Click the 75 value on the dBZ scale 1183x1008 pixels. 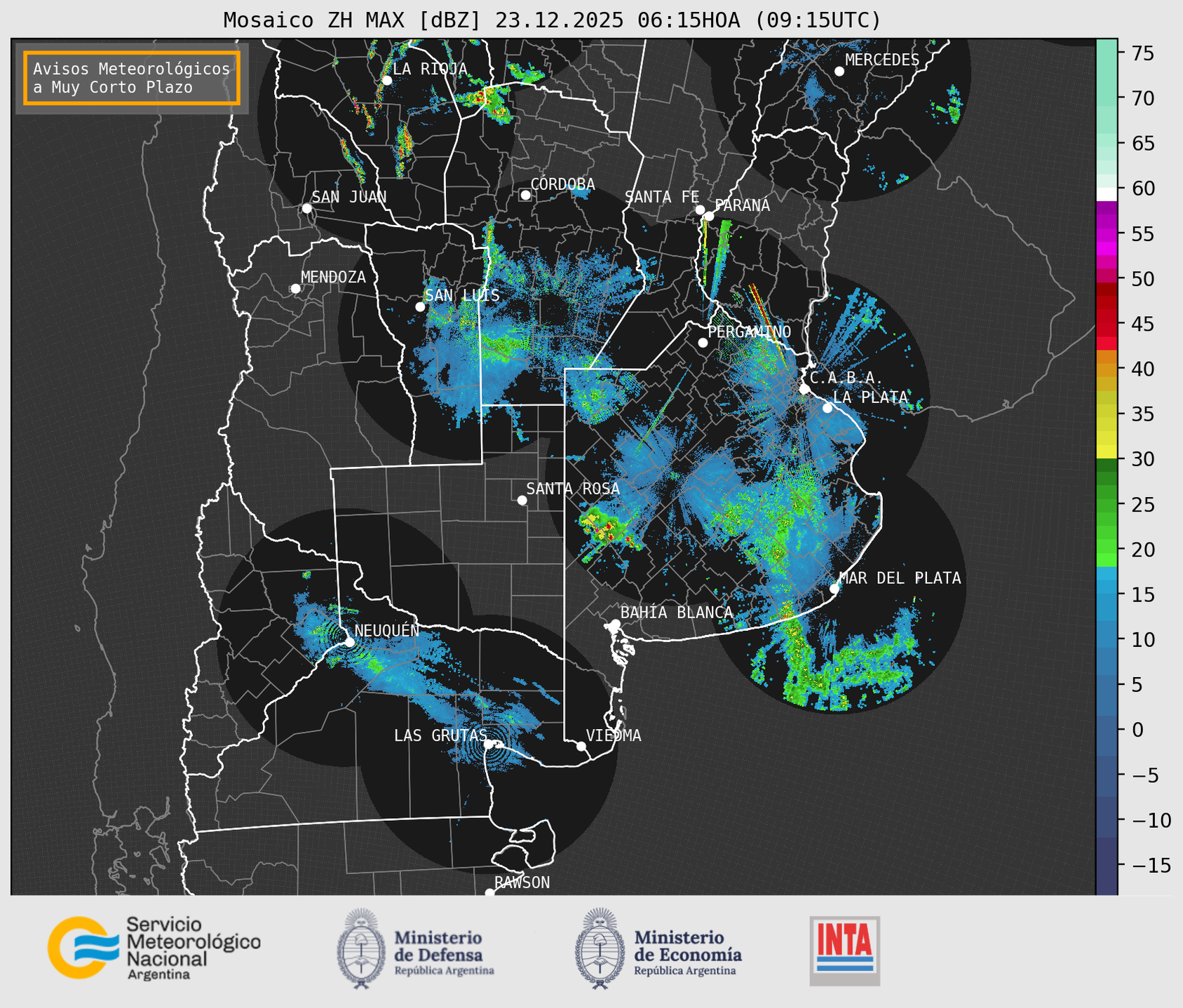point(1143,53)
